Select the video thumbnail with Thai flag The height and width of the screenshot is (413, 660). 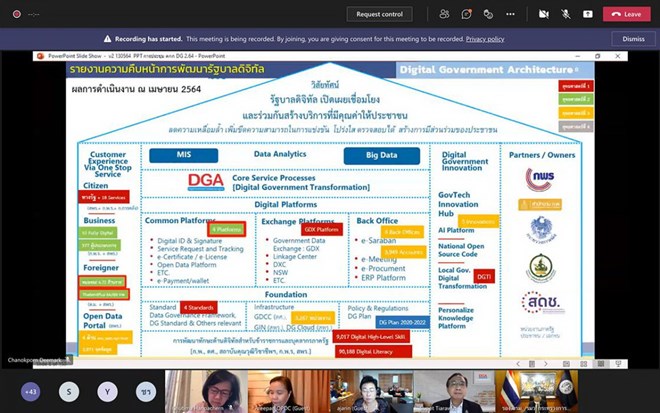point(537,392)
